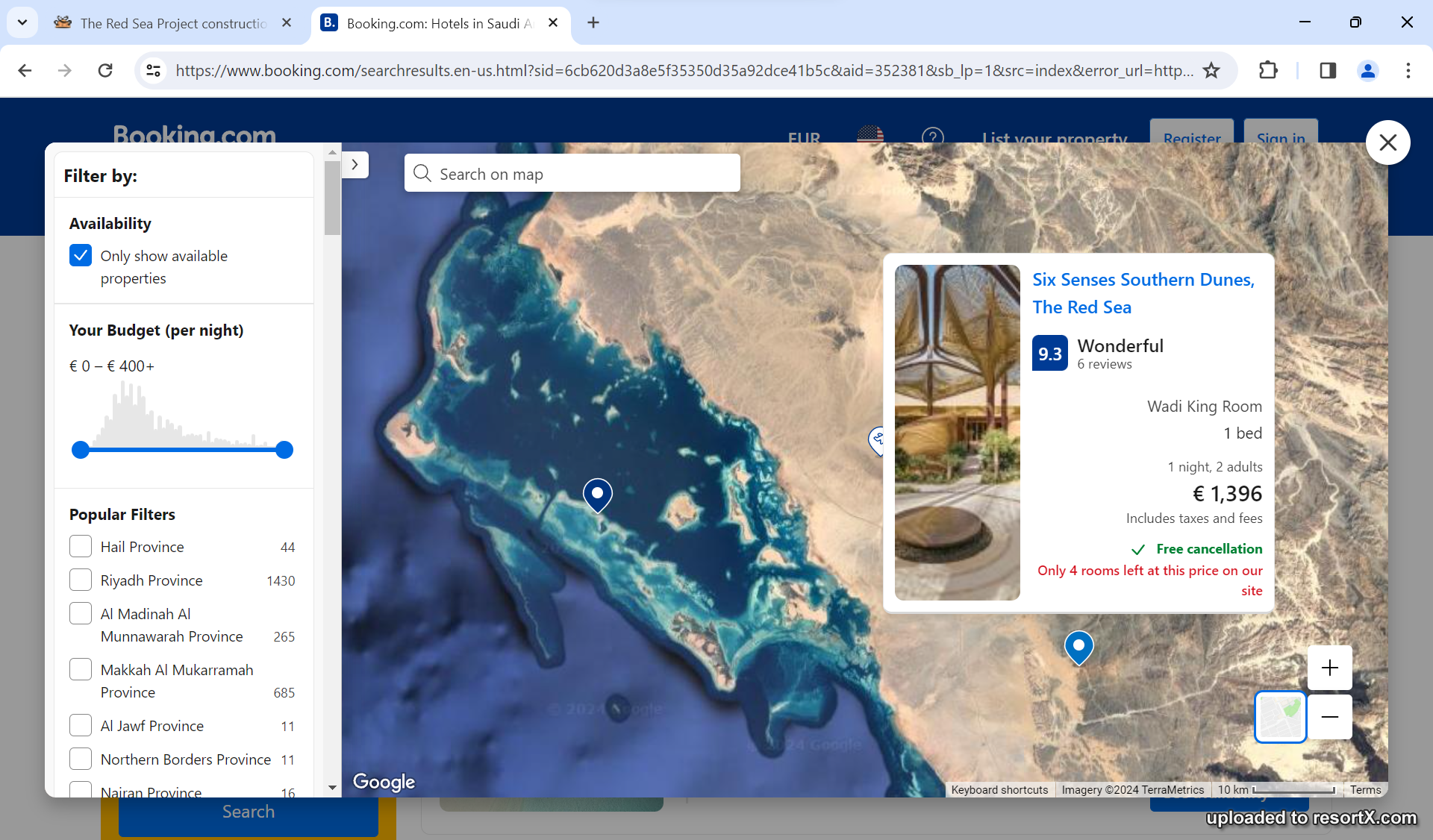1433x840 pixels.
Task: Open Keyboard shortcuts on the map
Action: [999, 790]
